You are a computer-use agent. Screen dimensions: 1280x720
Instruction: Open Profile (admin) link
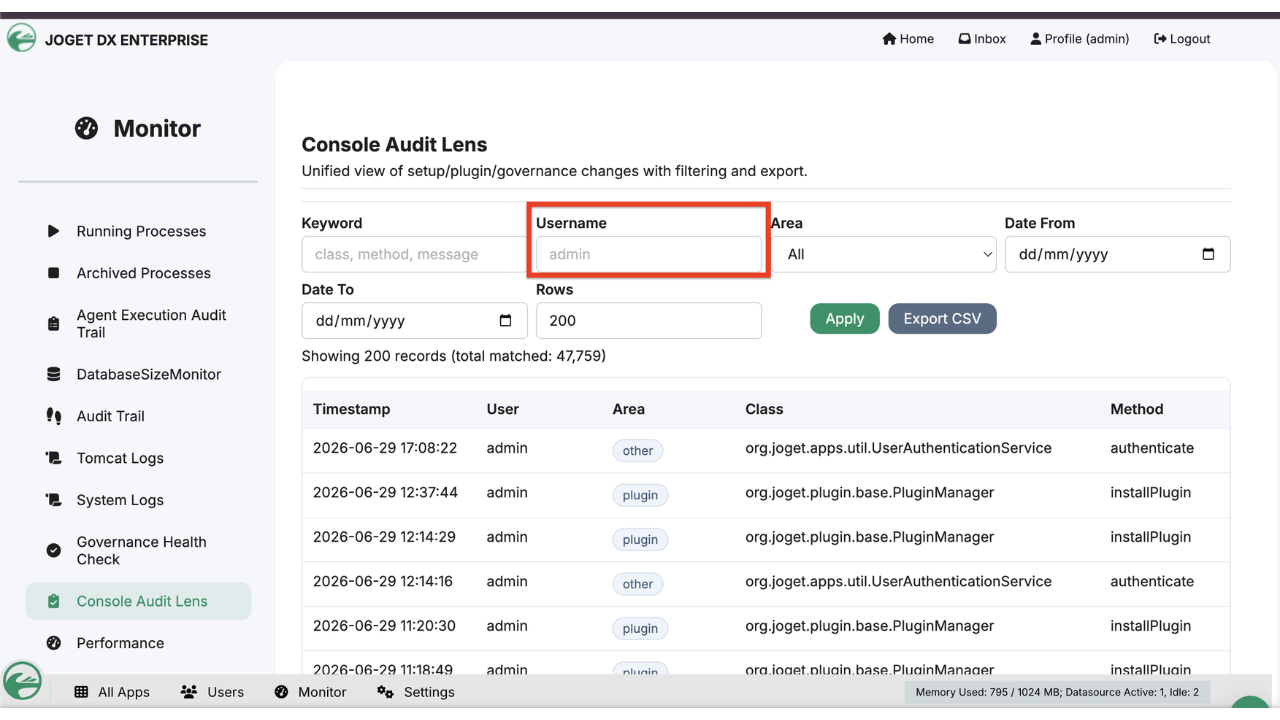pos(1080,39)
